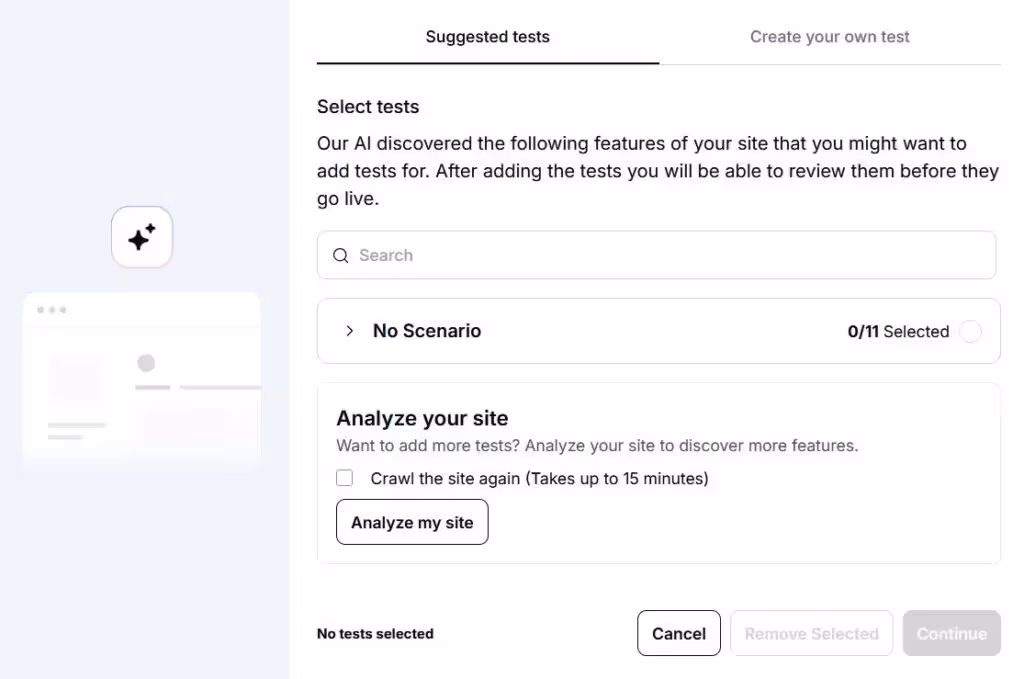Click the Remove Selected button

811,633
